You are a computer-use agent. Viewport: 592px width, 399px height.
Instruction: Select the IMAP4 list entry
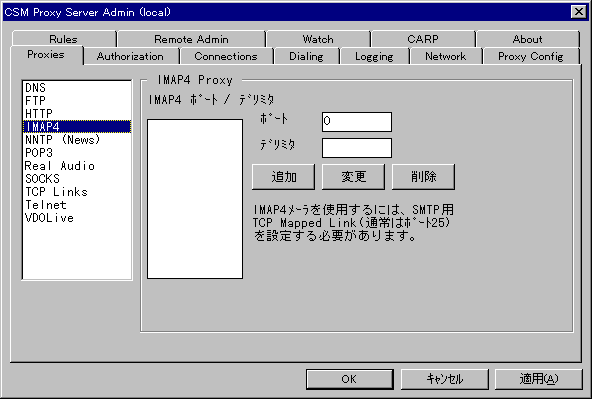[x=77, y=126]
